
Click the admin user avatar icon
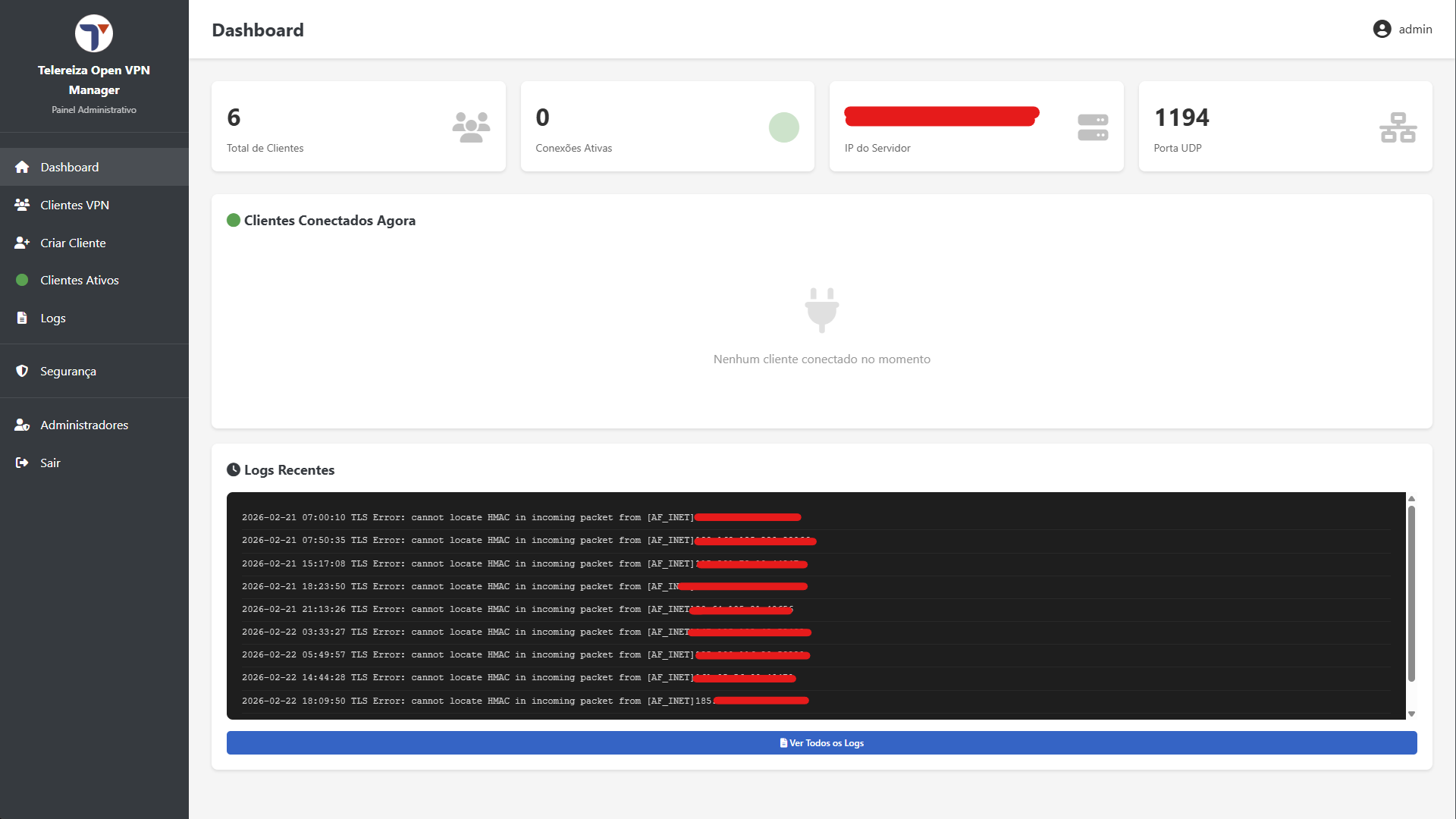coord(1382,29)
